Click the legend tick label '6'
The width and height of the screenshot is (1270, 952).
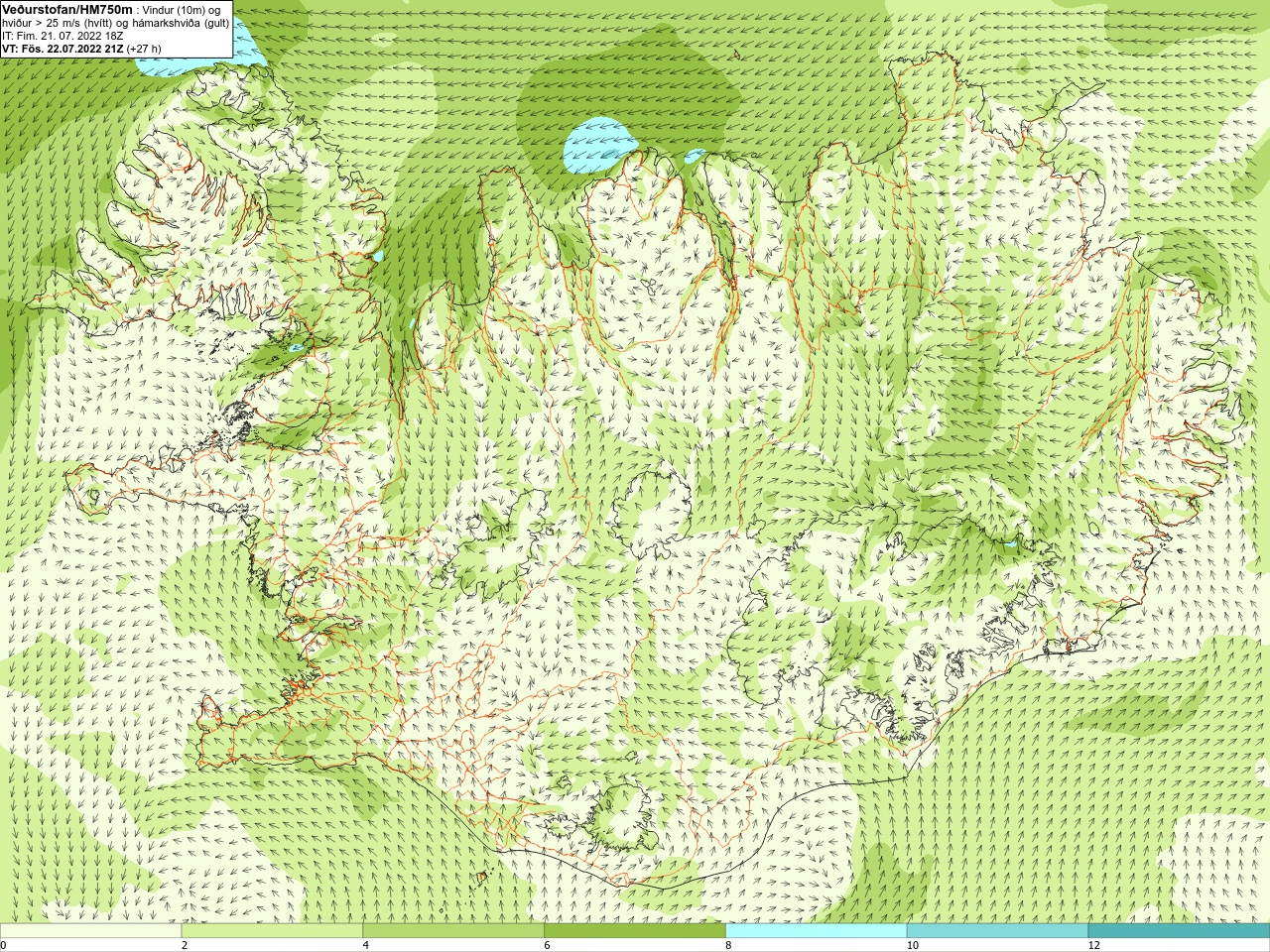point(547,945)
